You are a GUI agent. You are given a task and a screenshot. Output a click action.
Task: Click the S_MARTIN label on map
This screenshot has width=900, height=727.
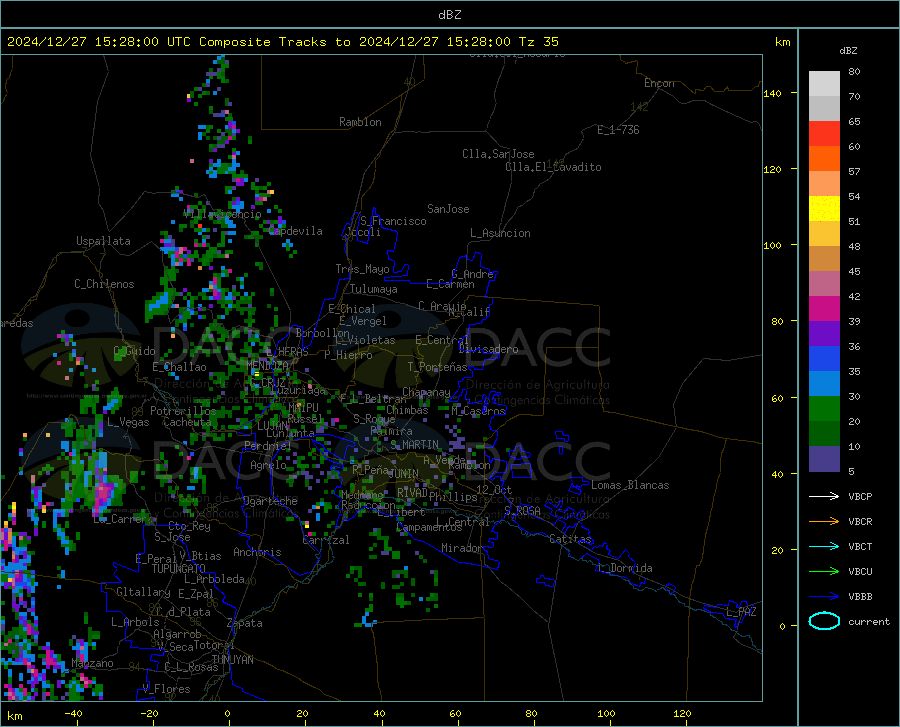click(x=414, y=445)
